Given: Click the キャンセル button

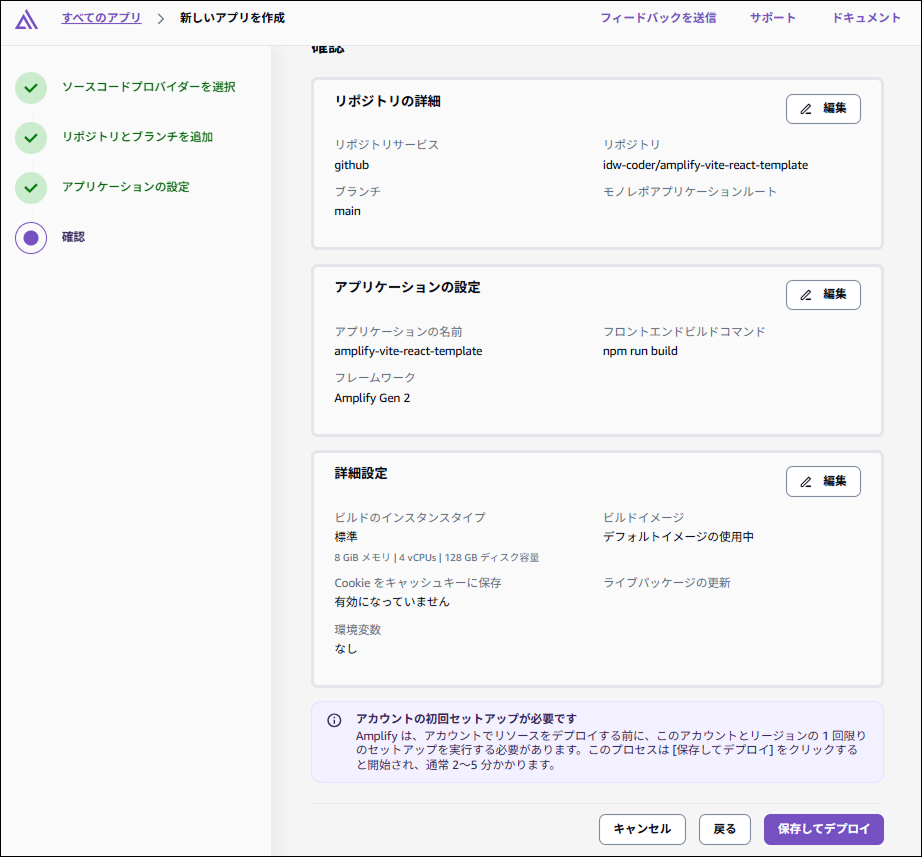Looking at the screenshot, I should pyautogui.click(x=642, y=829).
